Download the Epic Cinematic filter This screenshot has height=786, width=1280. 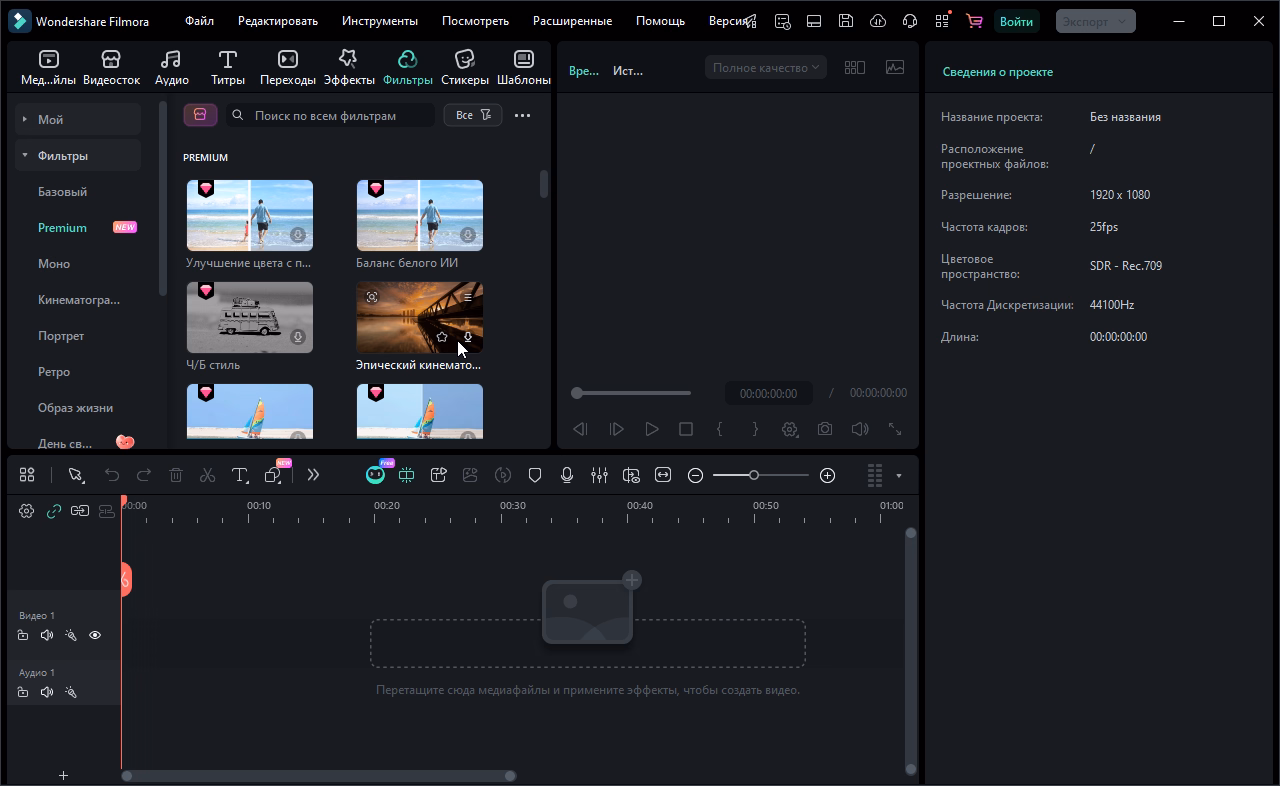tap(467, 338)
